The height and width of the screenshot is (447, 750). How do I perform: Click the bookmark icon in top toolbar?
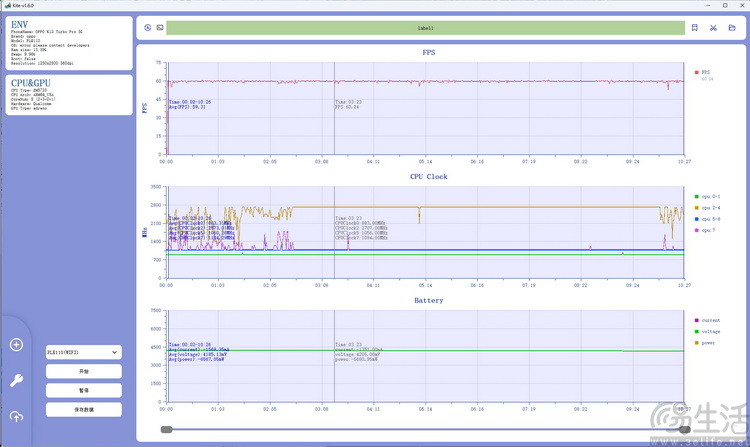pyautogui.click(x=696, y=28)
